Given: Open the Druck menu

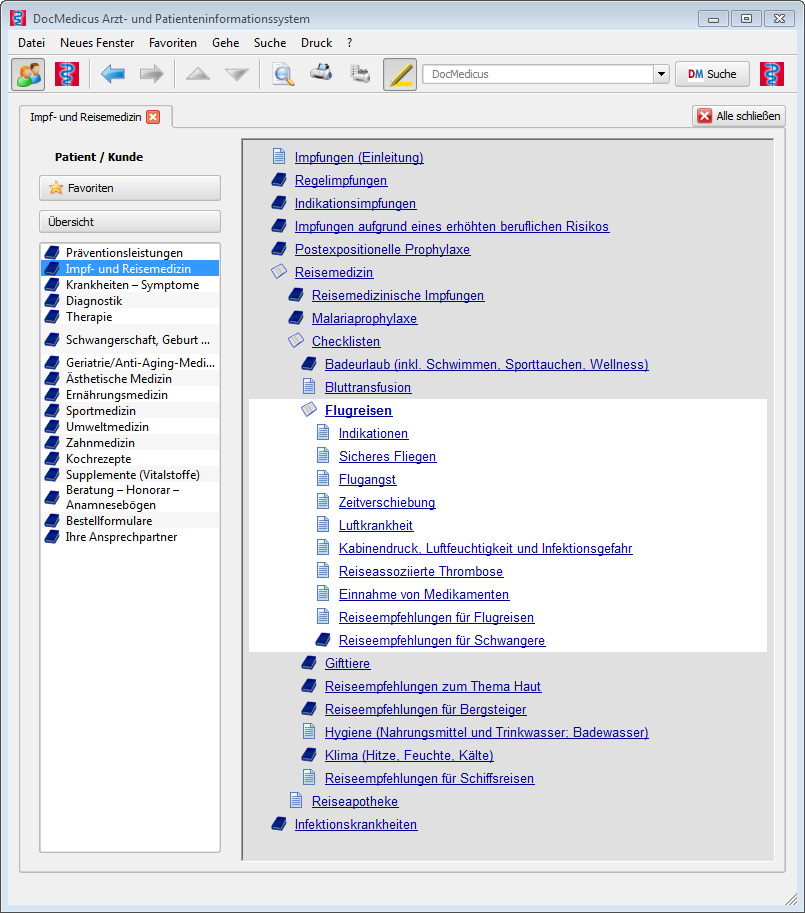Looking at the screenshot, I should (x=317, y=43).
